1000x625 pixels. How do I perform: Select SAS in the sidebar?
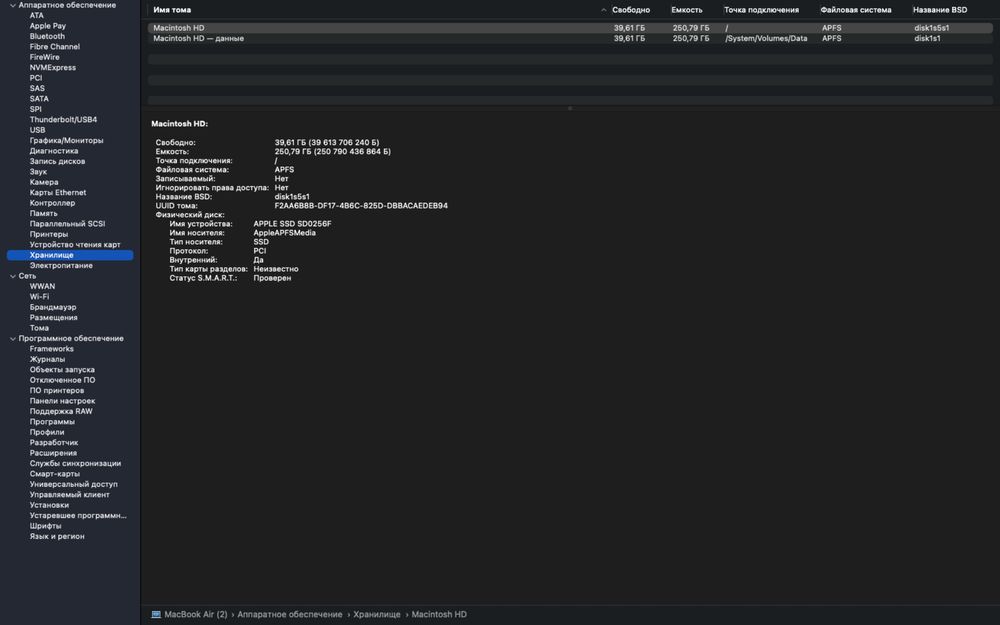pos(37,89)
